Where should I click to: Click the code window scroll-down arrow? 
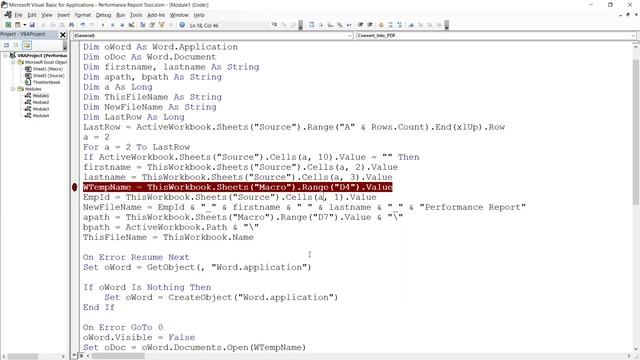point(636,350)
